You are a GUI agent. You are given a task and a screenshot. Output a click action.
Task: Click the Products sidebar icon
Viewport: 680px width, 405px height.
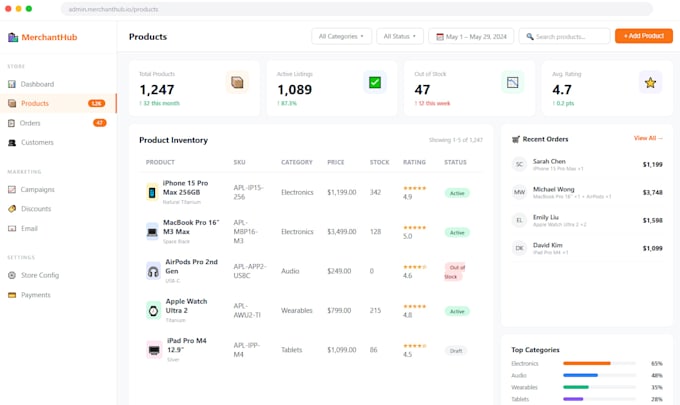(x=12, y=103)
